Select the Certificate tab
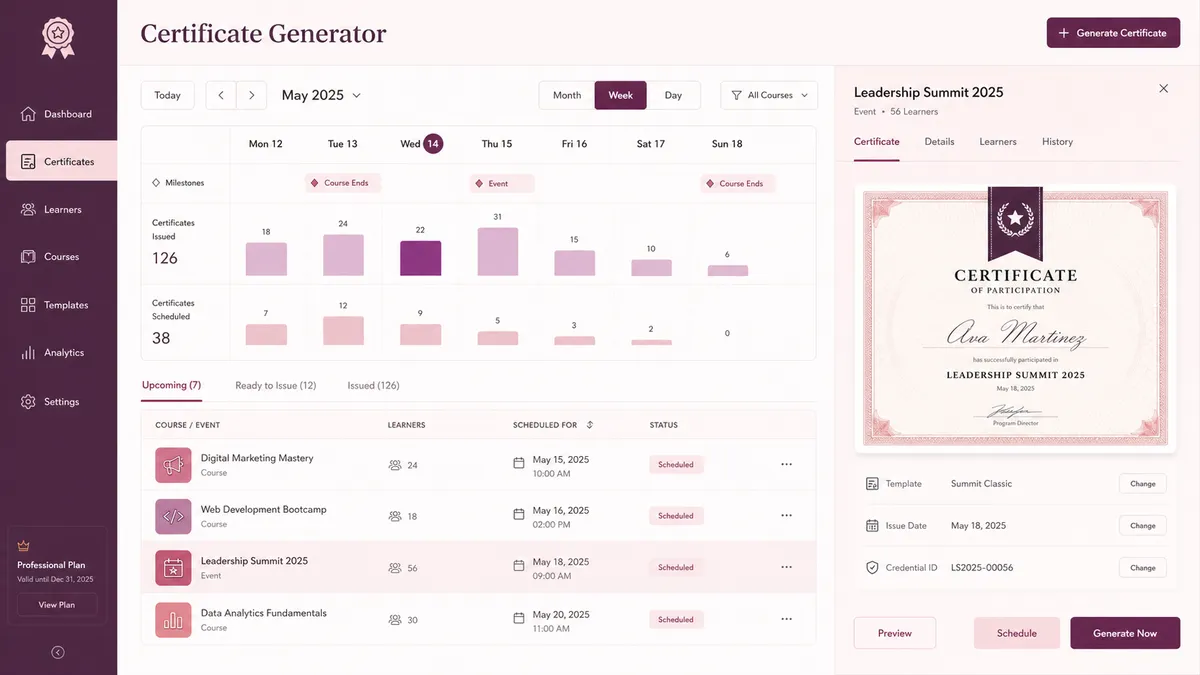 [877, 142]
